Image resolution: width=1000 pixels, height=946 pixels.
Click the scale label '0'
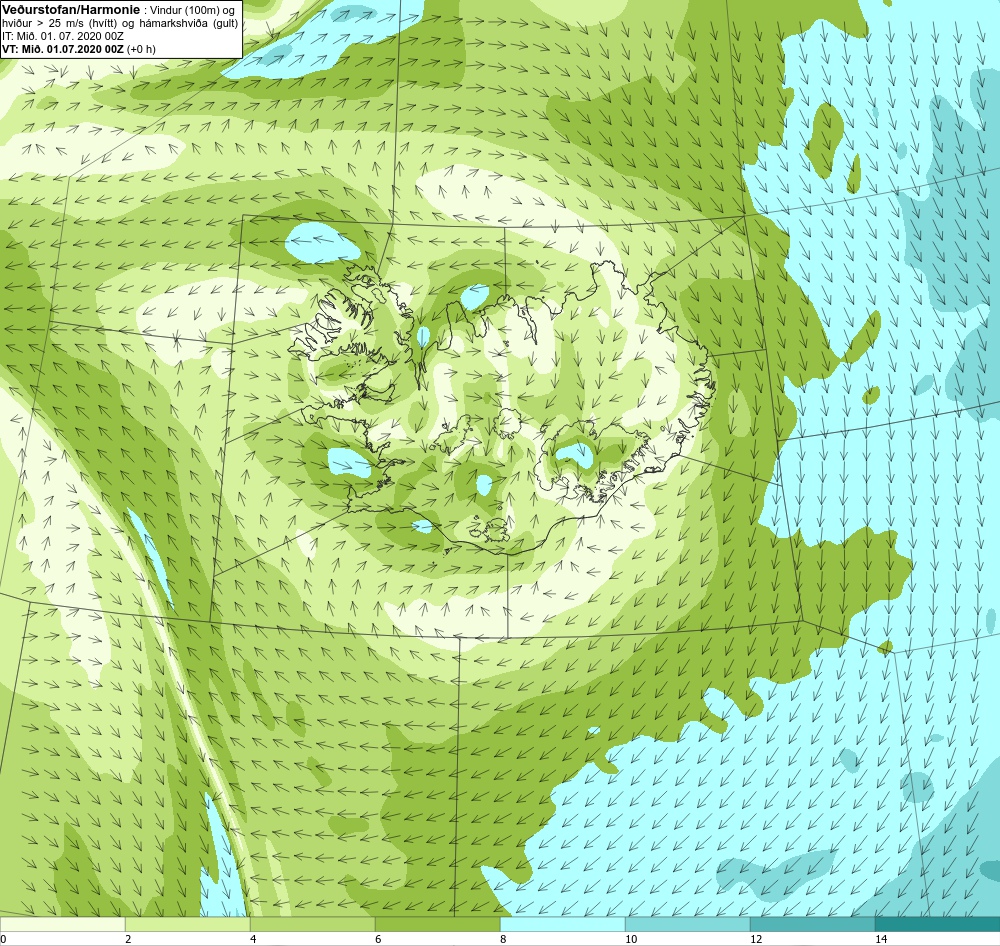pos(3,939)
